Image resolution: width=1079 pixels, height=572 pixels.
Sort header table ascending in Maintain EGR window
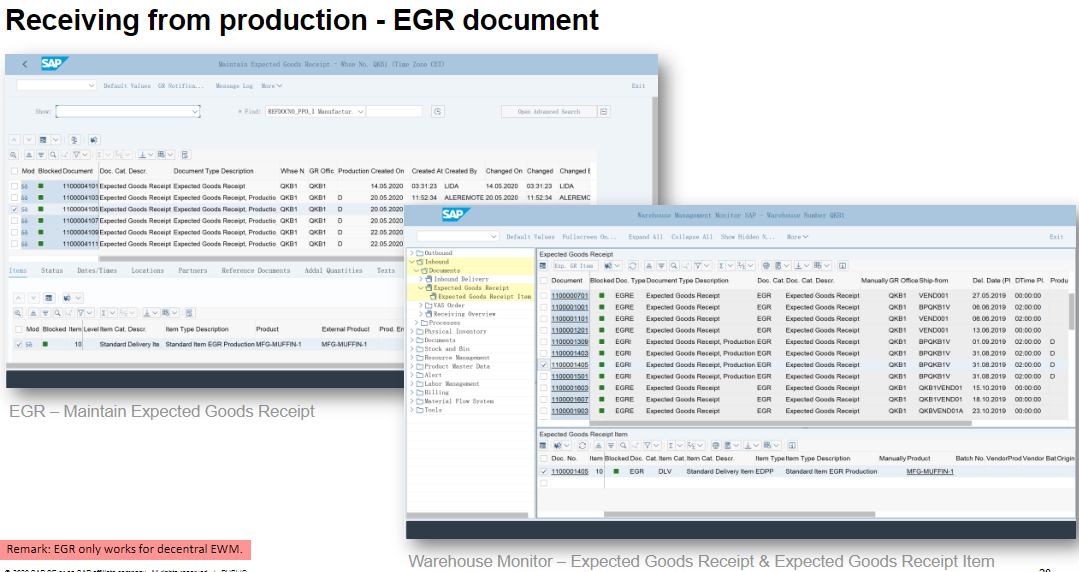(29, 155)
